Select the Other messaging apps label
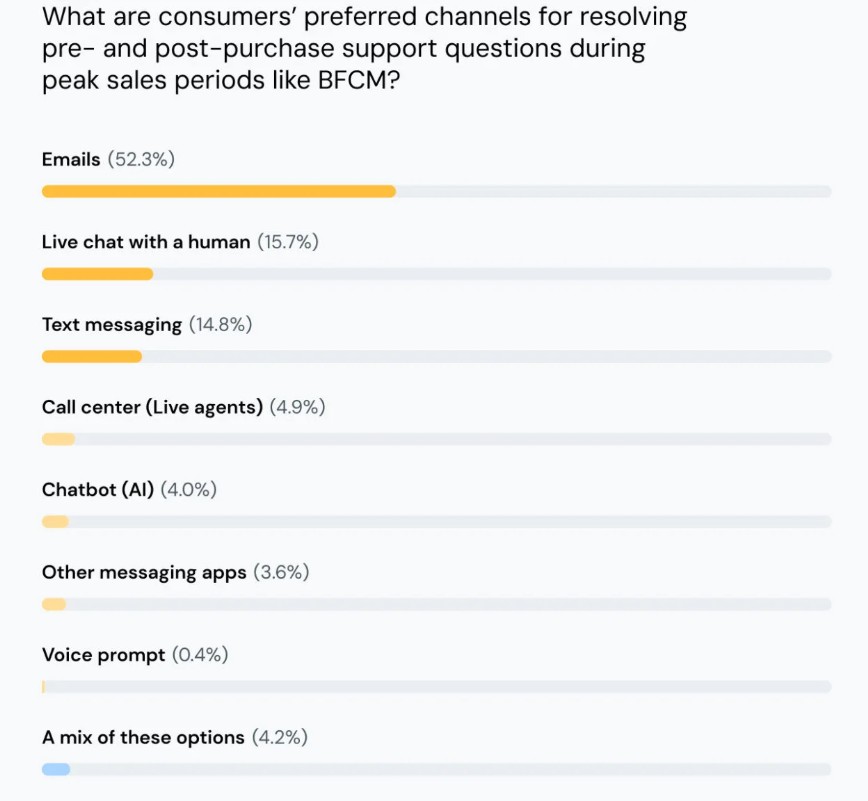 tap(144, 572)
